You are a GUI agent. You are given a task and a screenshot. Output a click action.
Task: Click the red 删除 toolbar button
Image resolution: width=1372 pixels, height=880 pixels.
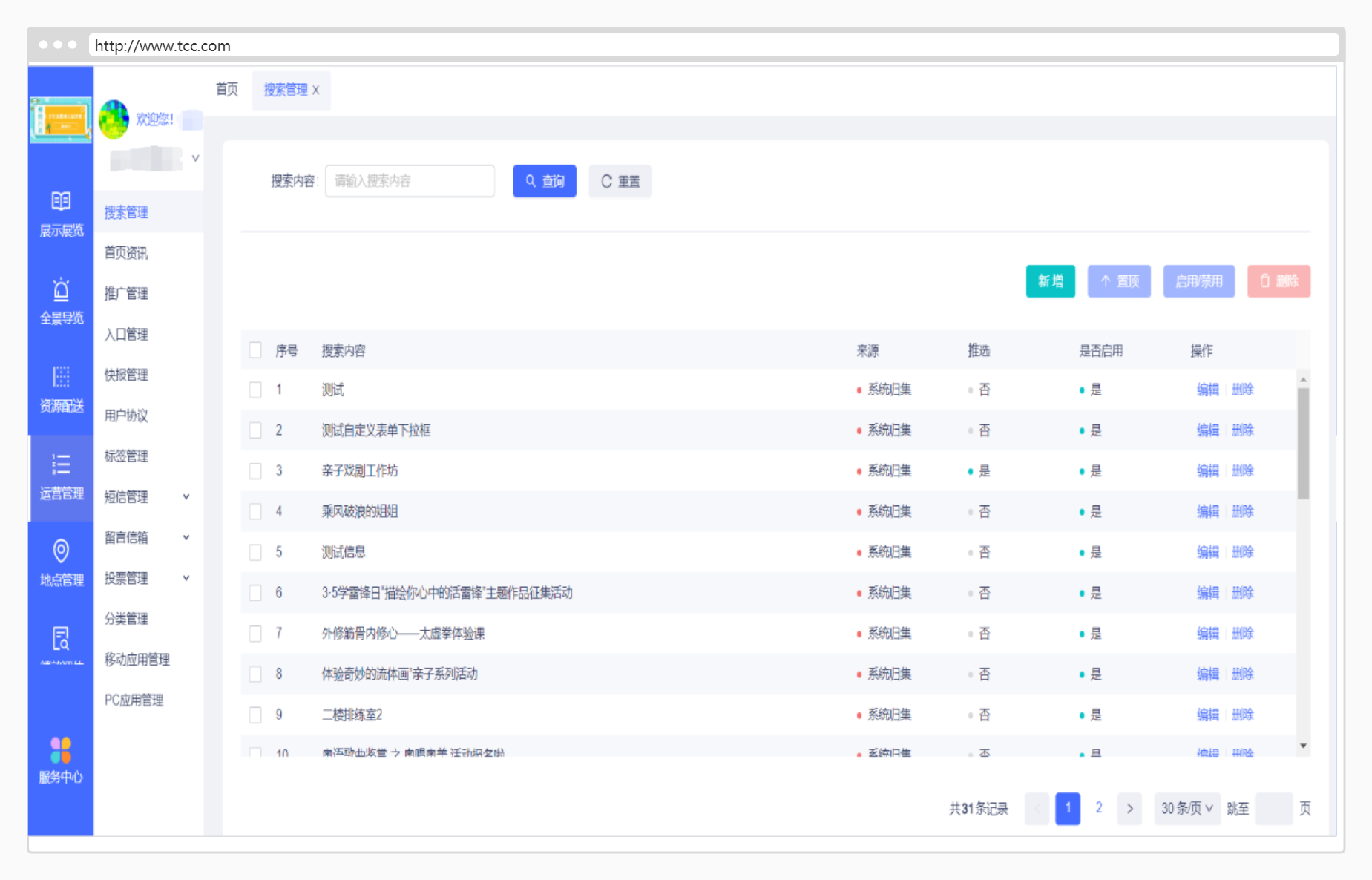[1279, 281]
